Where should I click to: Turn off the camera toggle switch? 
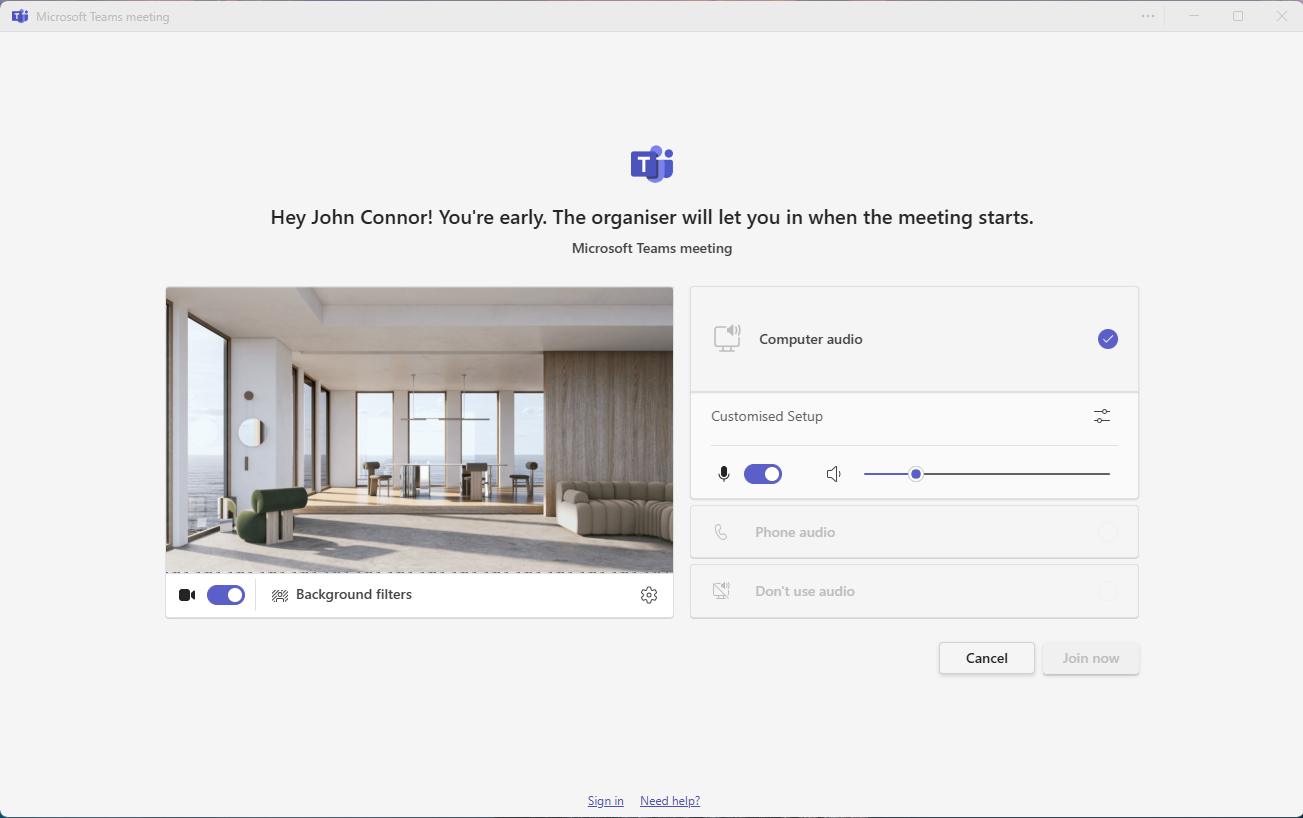pyautogui.click(x=226, y=595)
